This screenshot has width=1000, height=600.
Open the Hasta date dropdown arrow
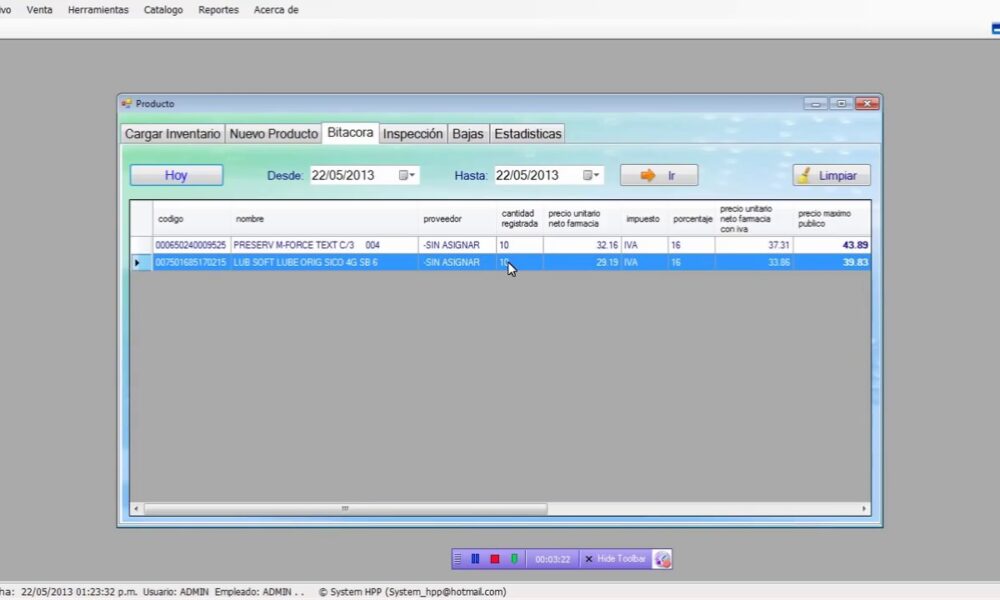click(595, 175)
